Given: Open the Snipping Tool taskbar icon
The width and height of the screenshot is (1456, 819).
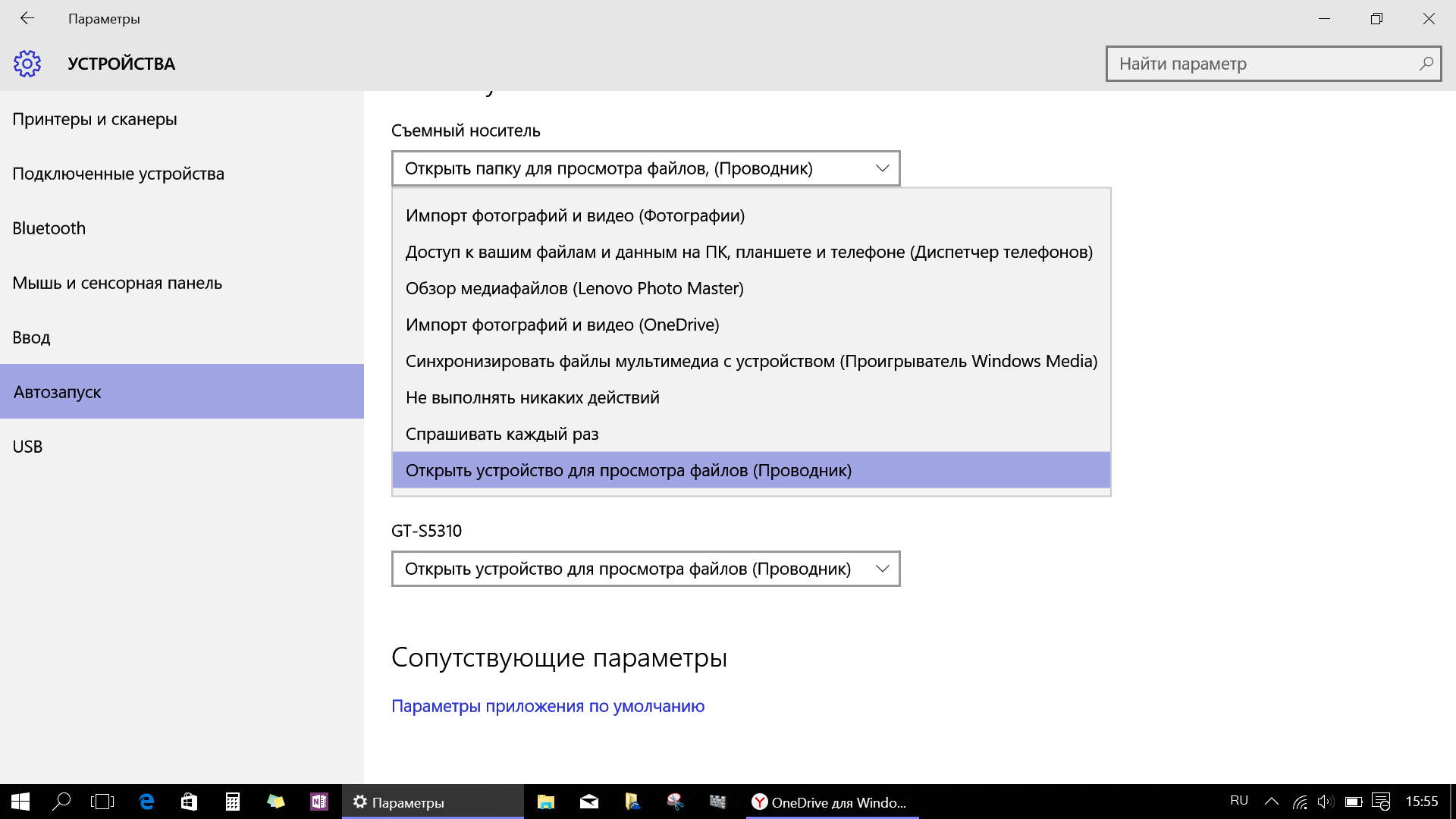Looking at the screenshot, I should point(675,802).
